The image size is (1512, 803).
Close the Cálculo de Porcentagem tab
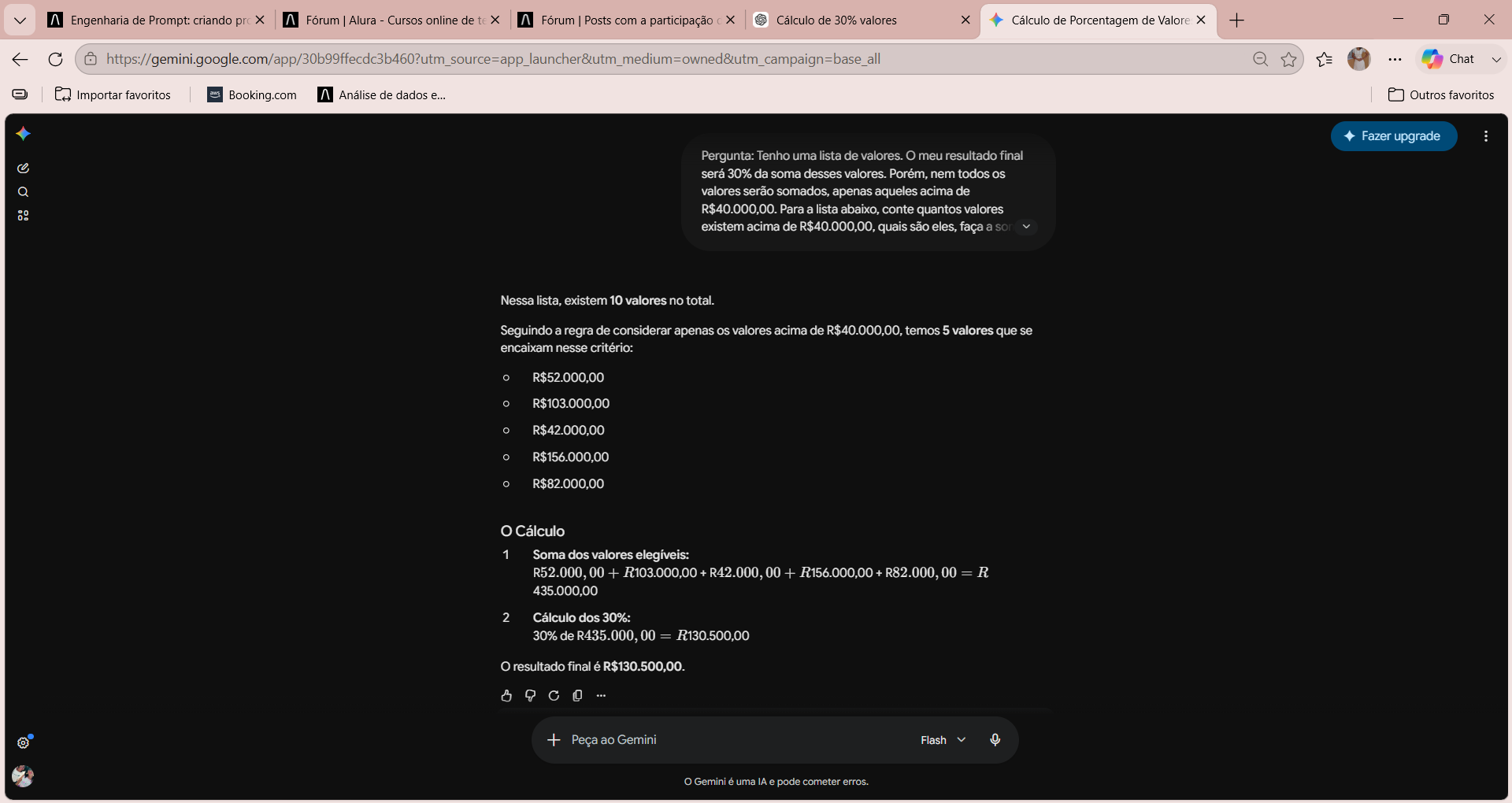click(x=1201, y=20)
